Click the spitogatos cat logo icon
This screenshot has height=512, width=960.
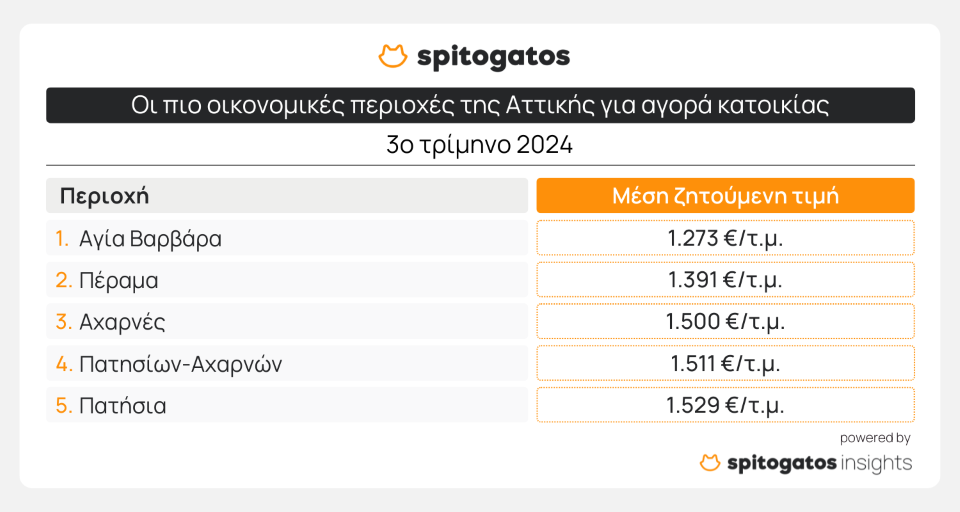[393, 56]
